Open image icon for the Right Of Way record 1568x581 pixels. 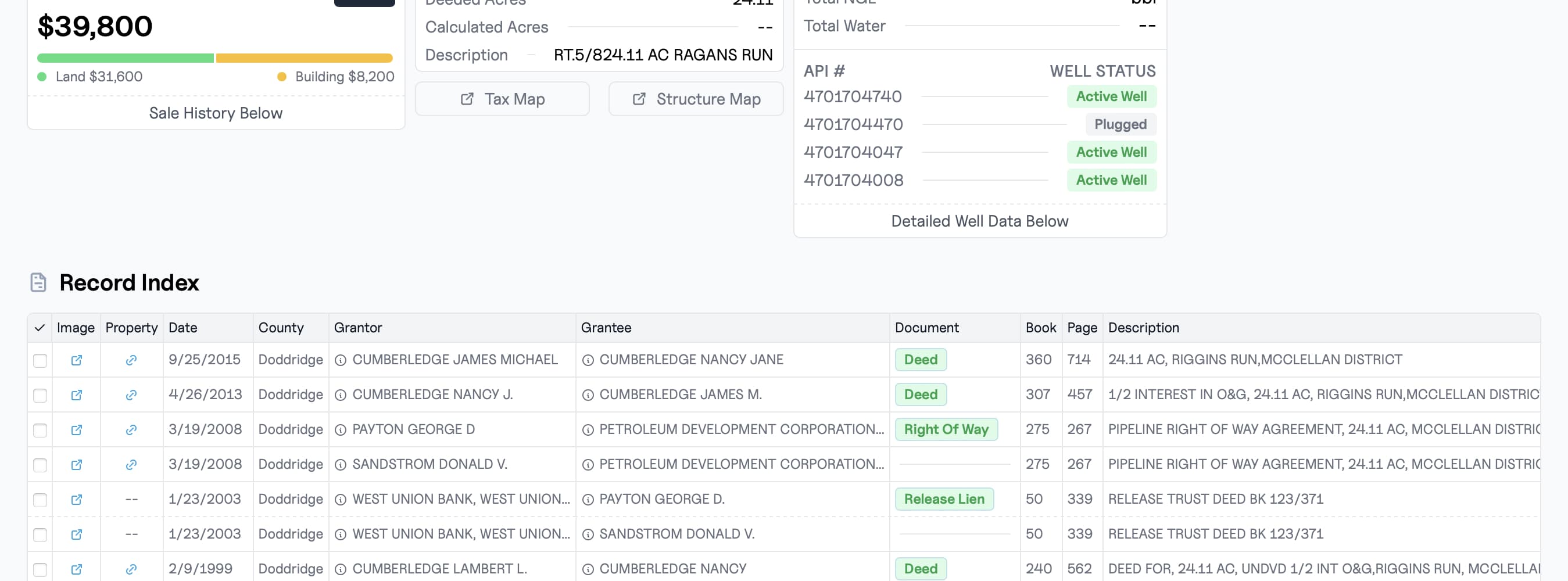[76, 430]
